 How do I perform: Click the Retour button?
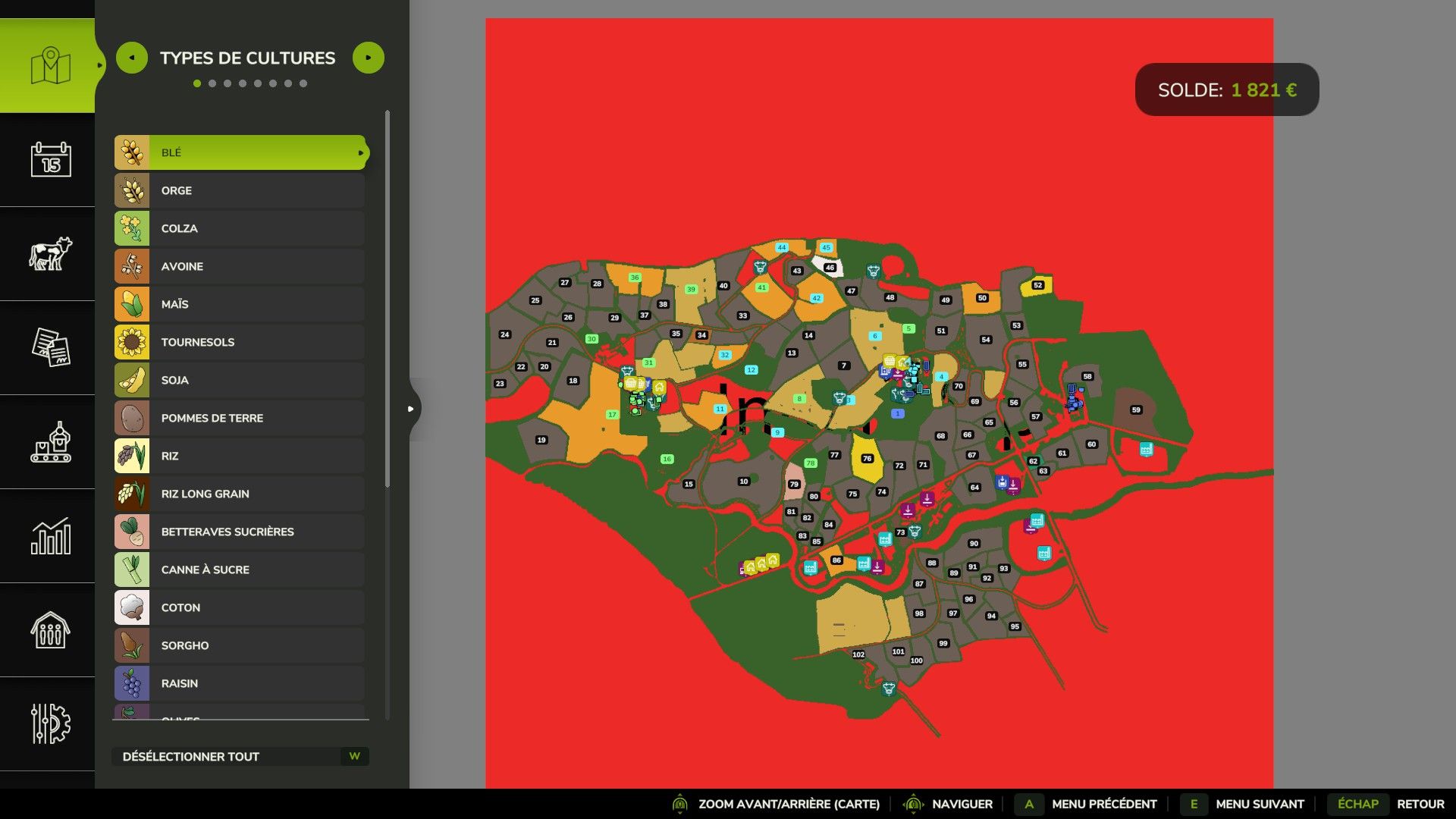(x=1420, y=804)
